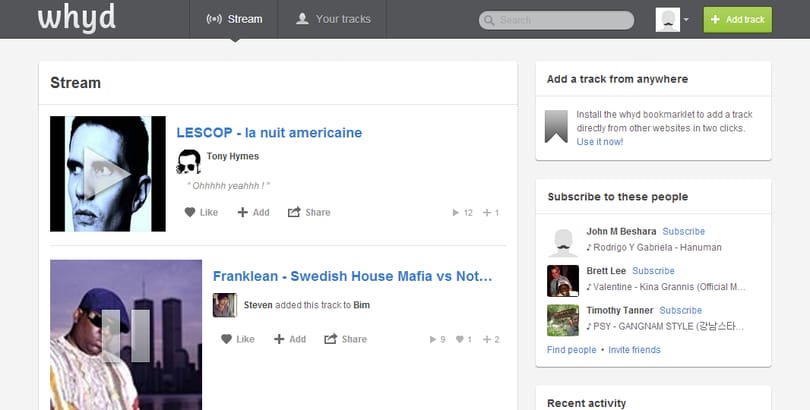Screen dimensions: 810x410
Task: Open the Invite friends link
Action: [634, 350]
